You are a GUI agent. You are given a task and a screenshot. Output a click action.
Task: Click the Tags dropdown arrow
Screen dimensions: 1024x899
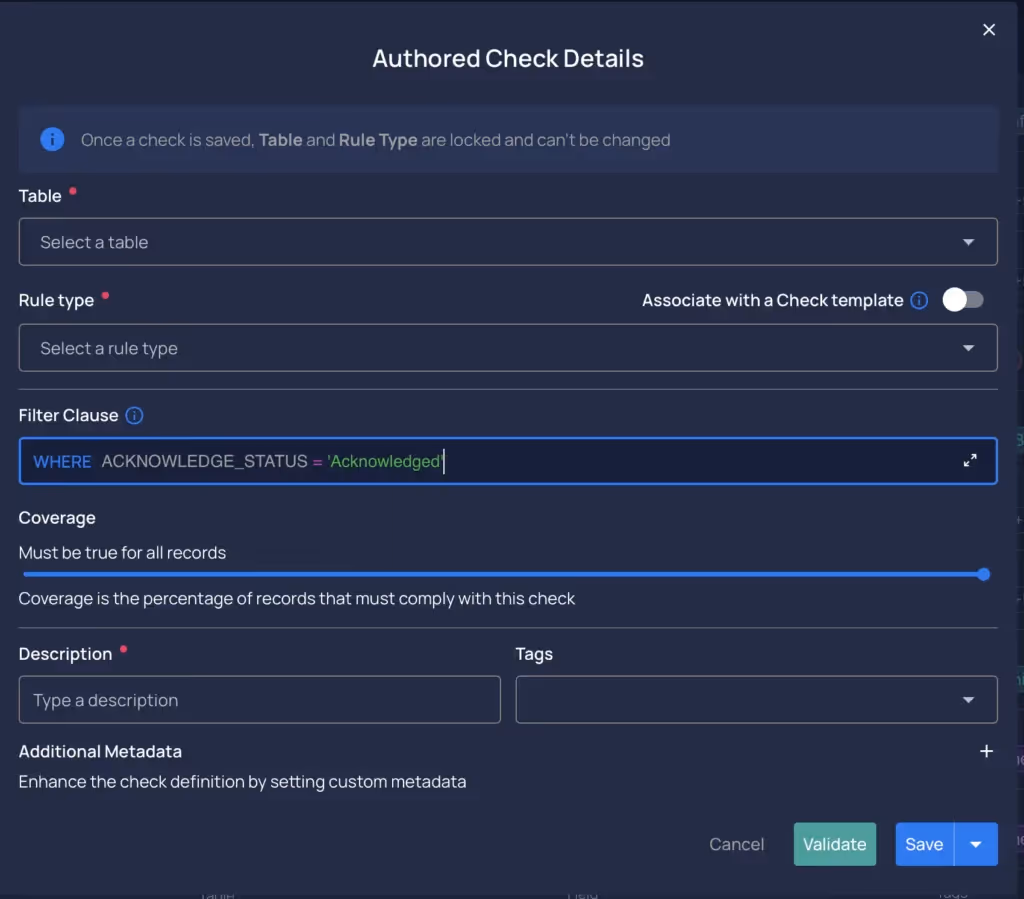pyautogui.click(x=968, y=700)
